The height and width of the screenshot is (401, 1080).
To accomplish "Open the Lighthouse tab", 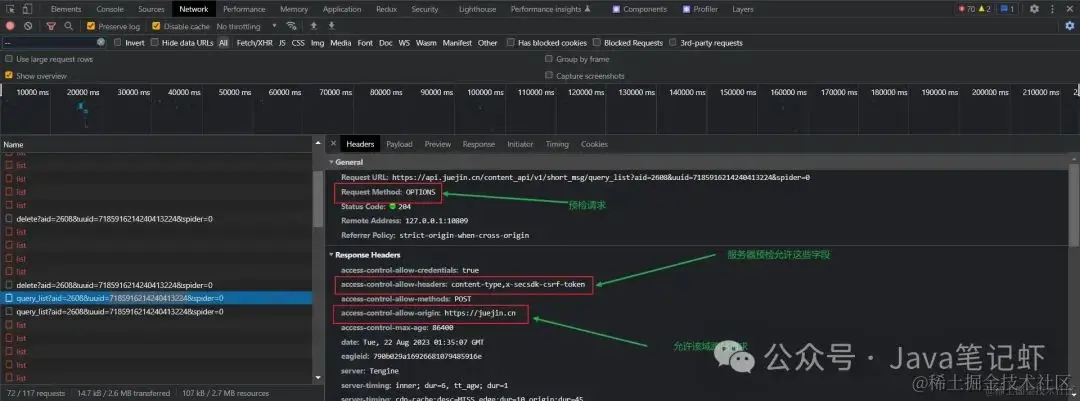I will pyautogui.click(x=477, y=9).
